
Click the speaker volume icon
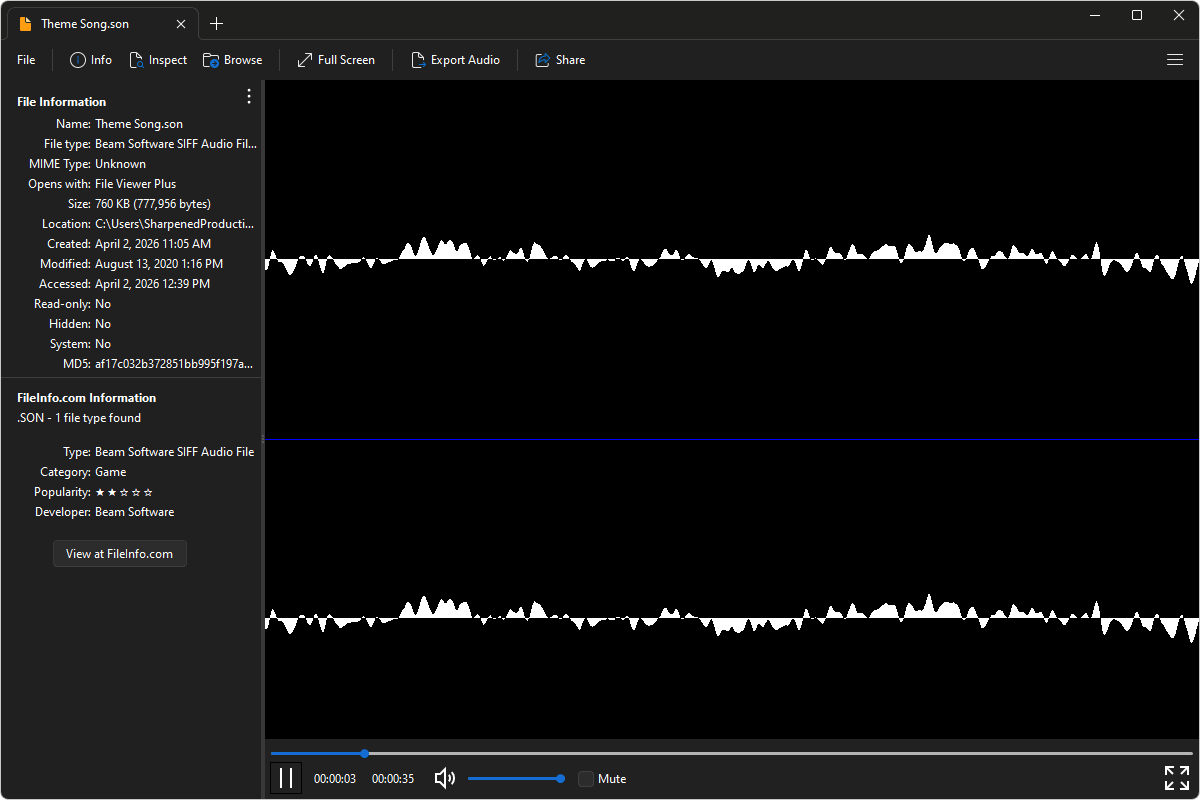[445, 778]
